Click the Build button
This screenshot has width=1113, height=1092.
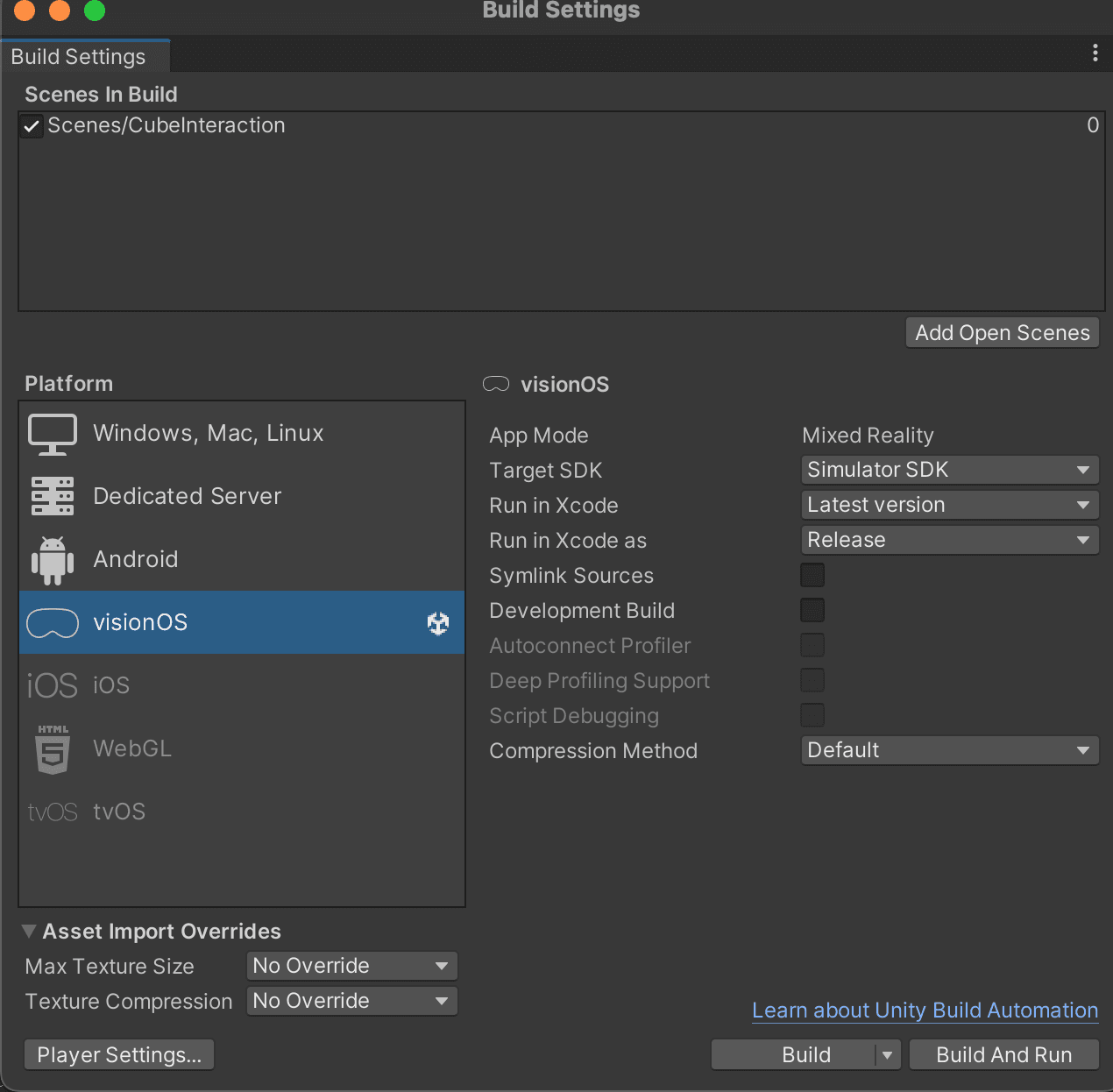click(794, 1055)
